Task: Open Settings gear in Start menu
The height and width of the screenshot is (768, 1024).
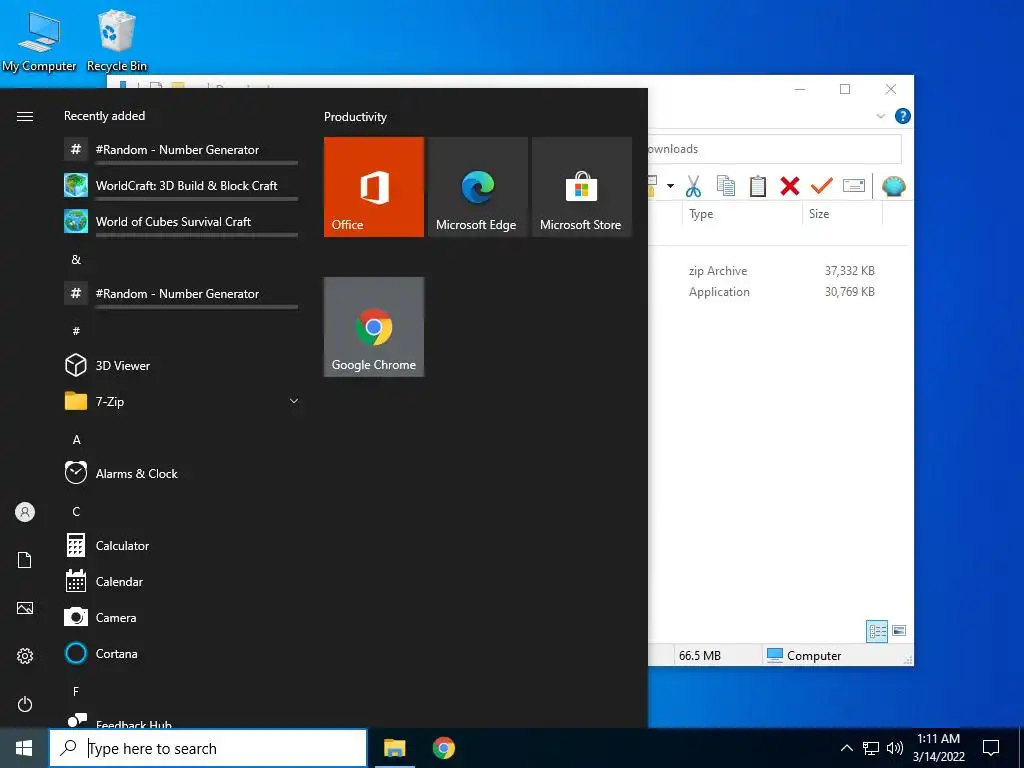Action: click(x=25, y=656)
